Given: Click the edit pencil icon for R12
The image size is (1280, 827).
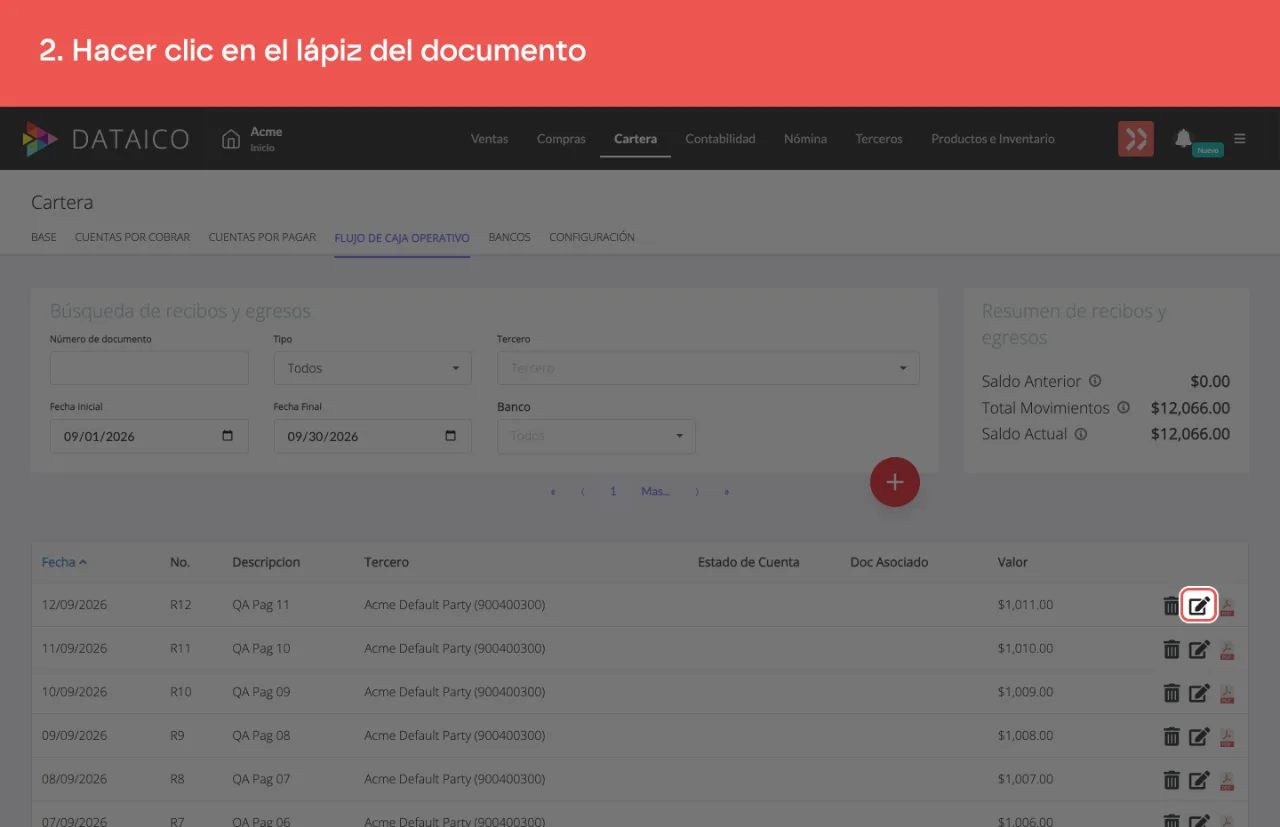Looking at the screenshot, I should 1199,605.
